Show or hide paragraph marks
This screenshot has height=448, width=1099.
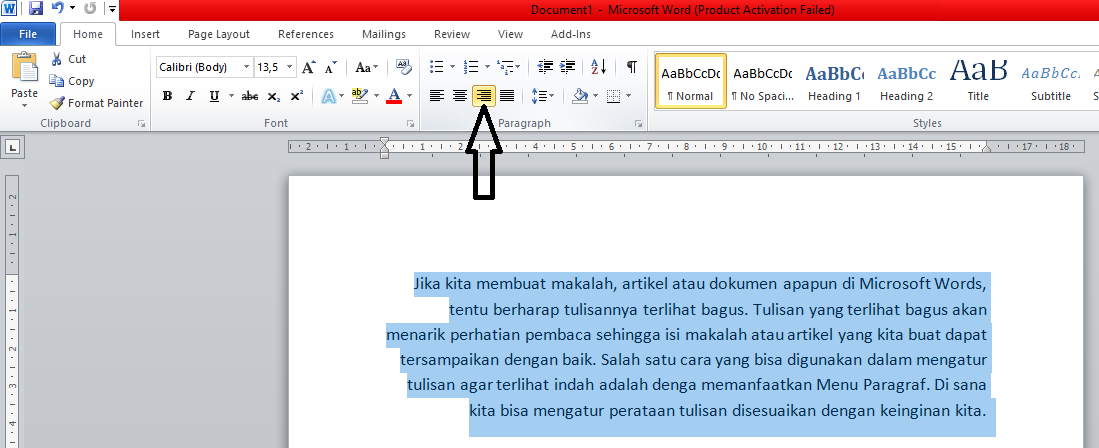632,67
